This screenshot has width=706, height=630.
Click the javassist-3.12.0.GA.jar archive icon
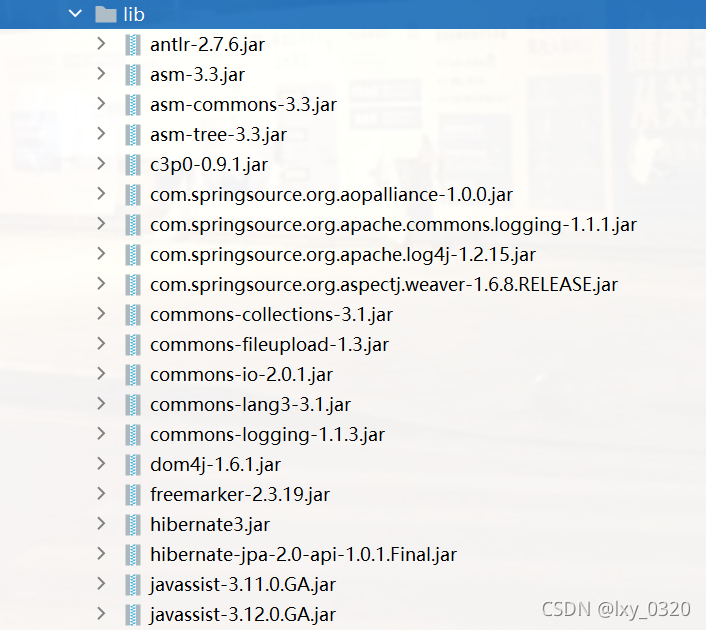133,615
